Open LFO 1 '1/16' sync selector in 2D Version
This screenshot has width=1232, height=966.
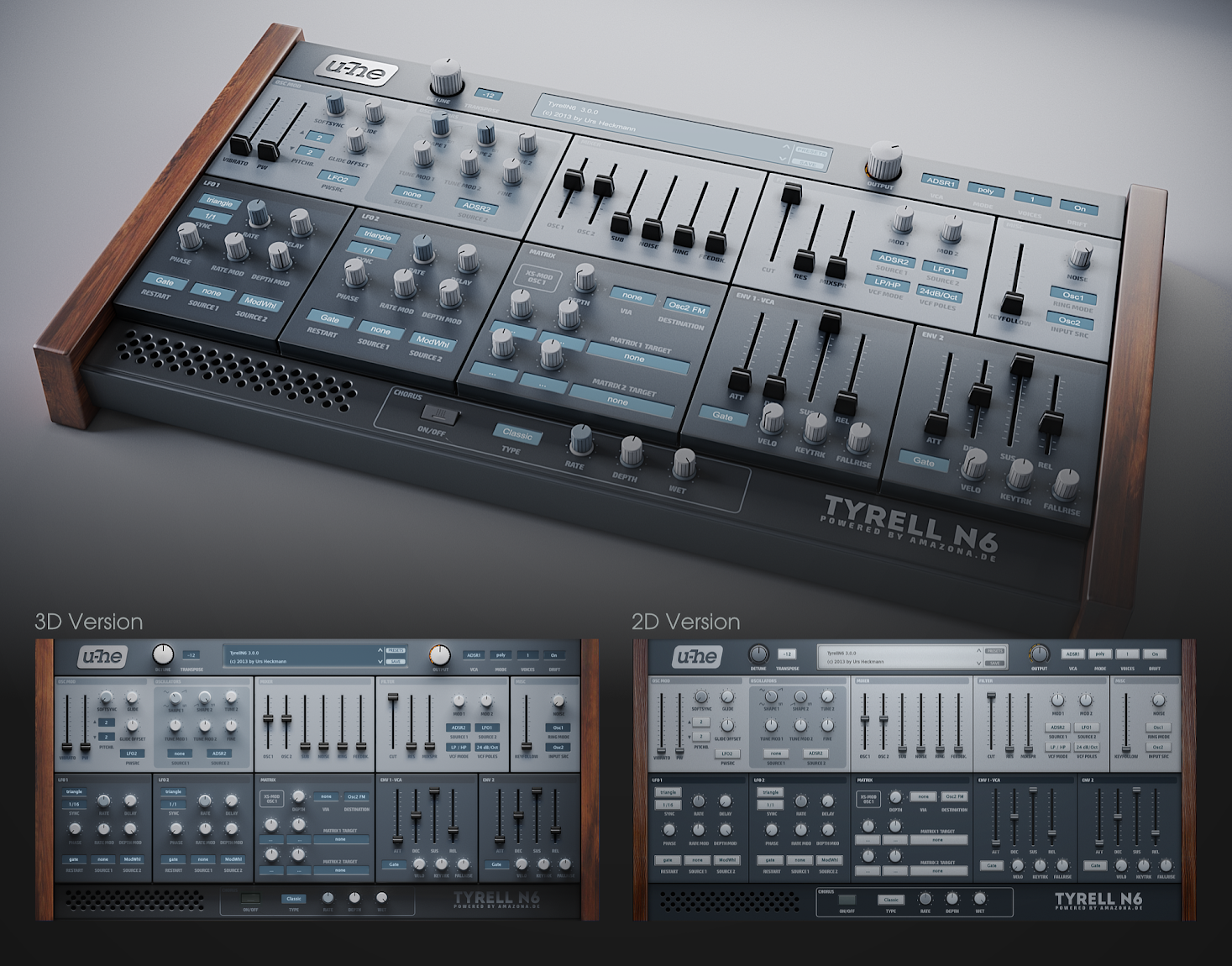pos(668,805)
